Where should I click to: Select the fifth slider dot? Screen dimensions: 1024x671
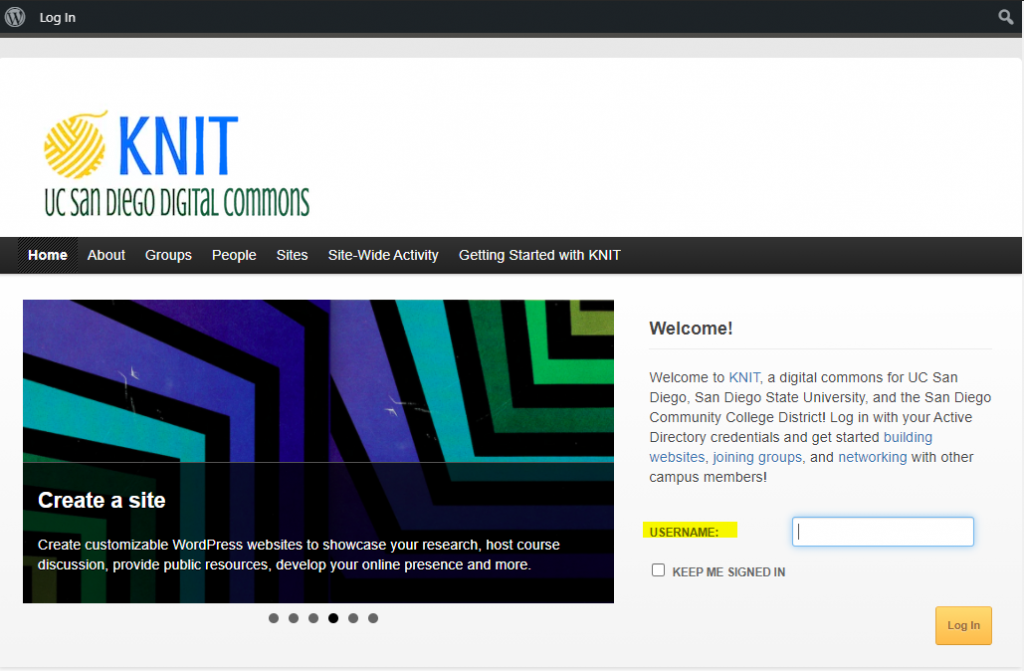pyautogui.click(x=353, y=618)
